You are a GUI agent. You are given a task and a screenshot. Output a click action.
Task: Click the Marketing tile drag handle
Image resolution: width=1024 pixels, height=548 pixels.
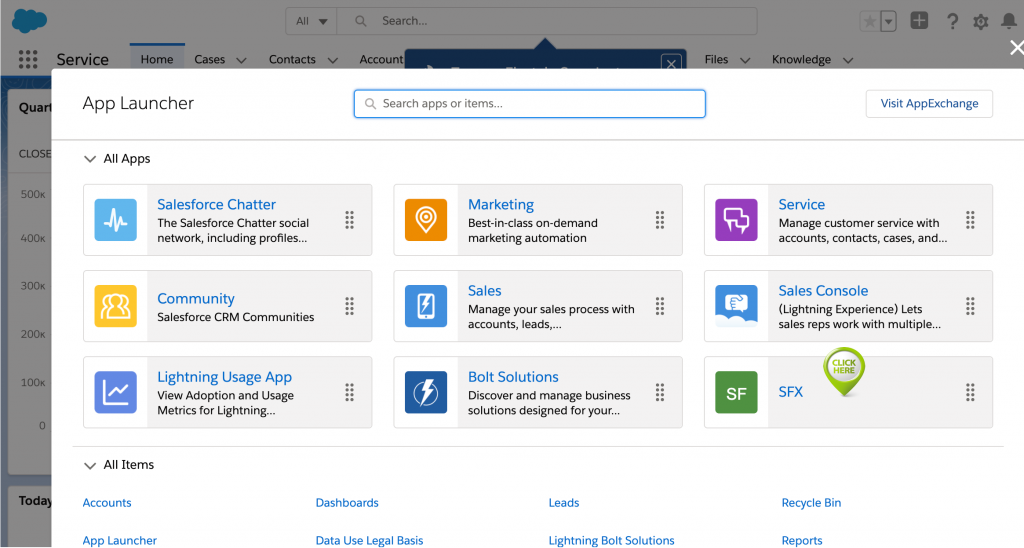coord(660,220)
